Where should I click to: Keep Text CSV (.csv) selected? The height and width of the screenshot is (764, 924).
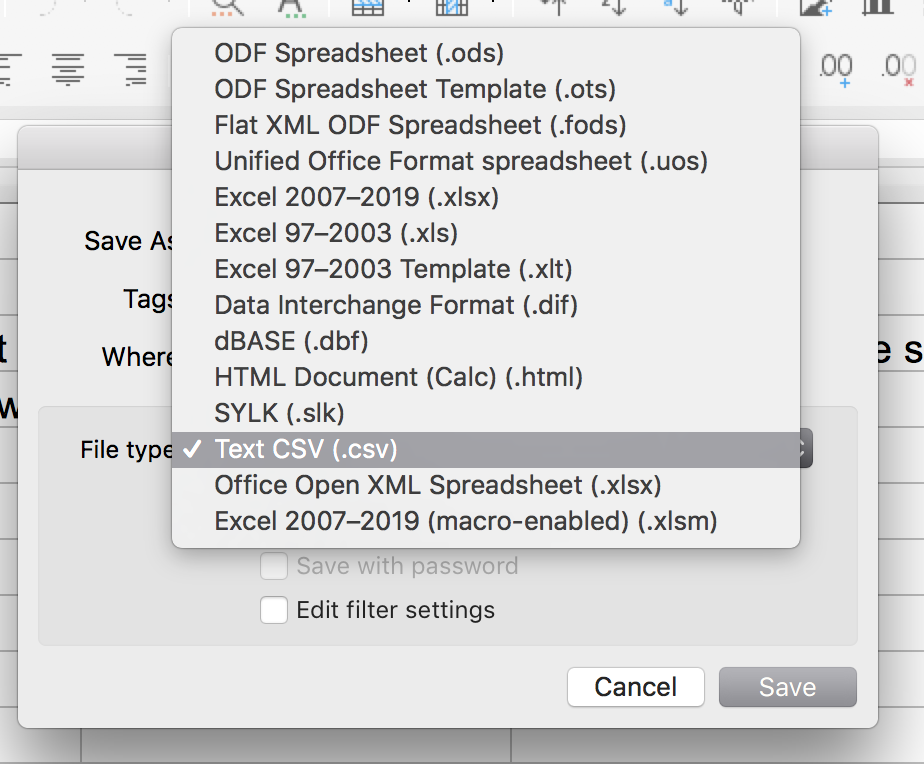[486, 449]
